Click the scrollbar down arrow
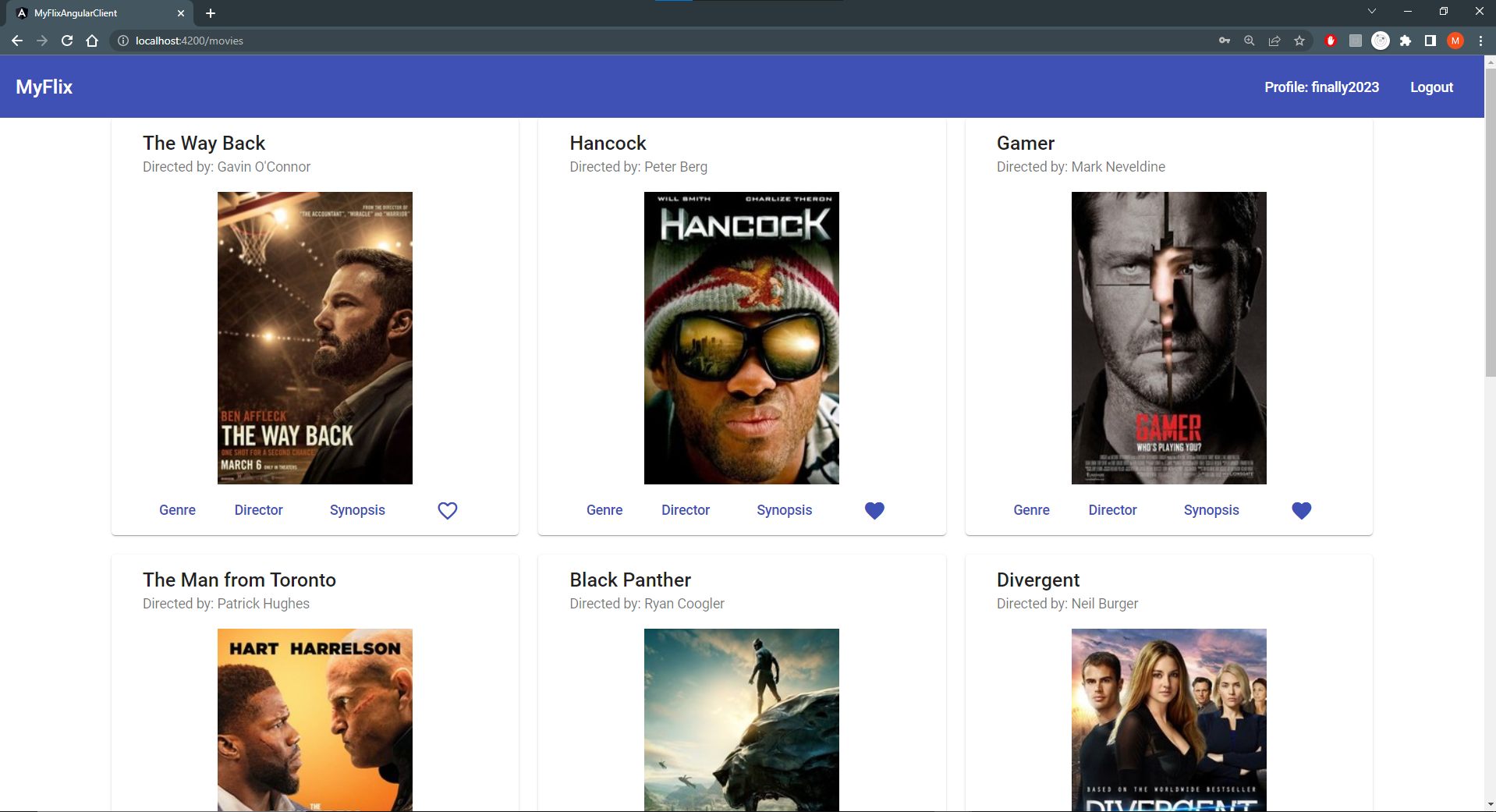This screenshot has width=1496, height=812. tap(1490, 804)
